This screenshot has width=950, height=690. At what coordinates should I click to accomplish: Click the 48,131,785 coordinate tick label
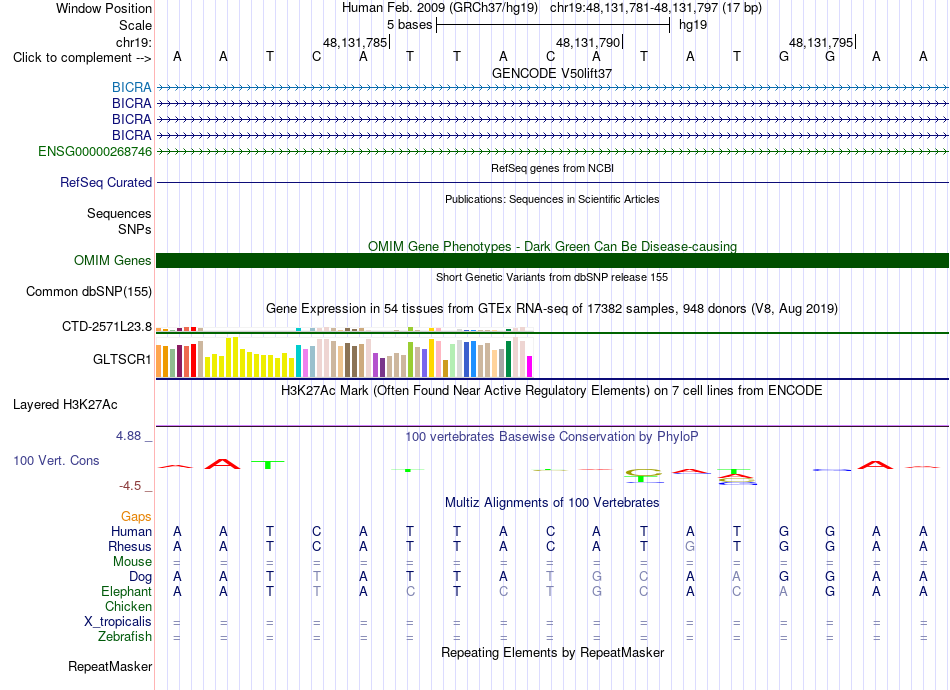pyautogui.click(x=355, y=42)
